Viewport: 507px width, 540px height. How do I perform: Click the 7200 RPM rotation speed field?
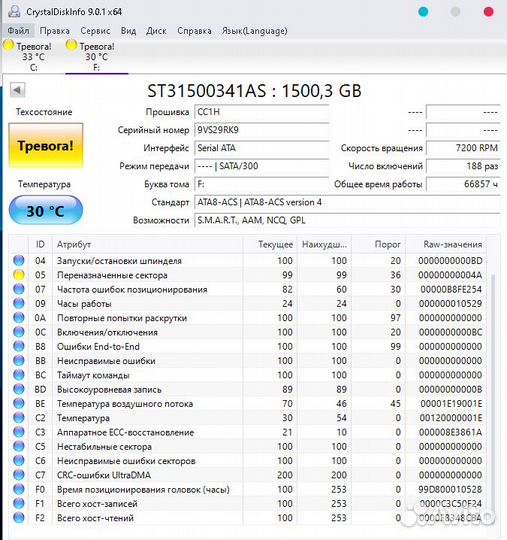coord(463,148)
